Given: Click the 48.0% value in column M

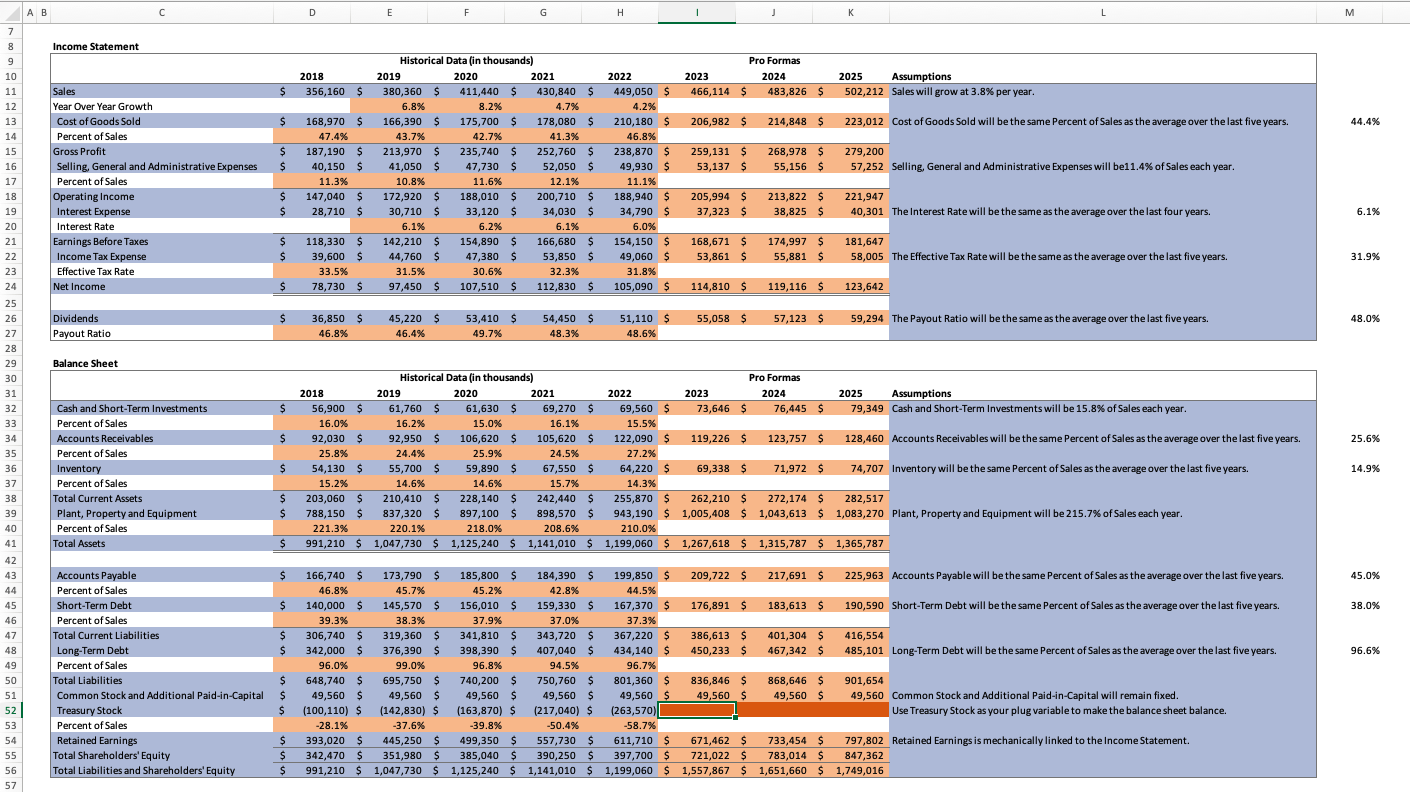Looking at the screenshot, I should (x=1365, y=318).
